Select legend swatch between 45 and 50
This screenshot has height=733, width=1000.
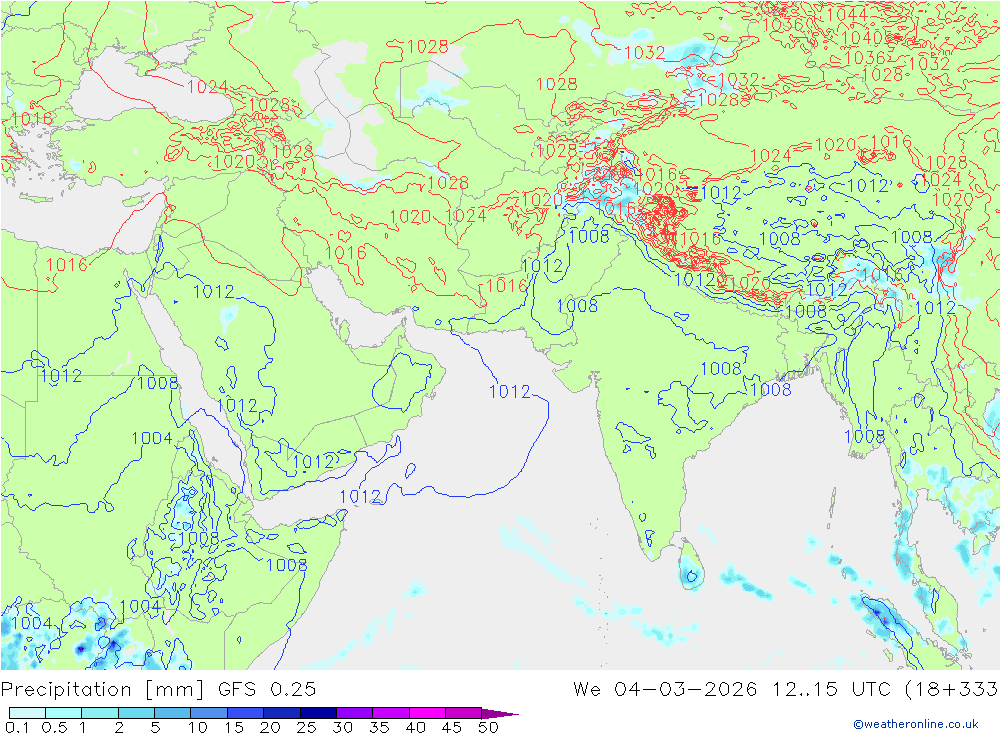click(x=464, y=713)
